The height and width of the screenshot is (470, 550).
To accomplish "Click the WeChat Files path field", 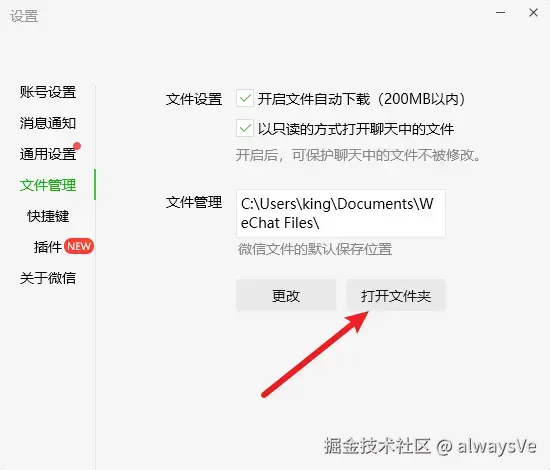I will (341, 213).
